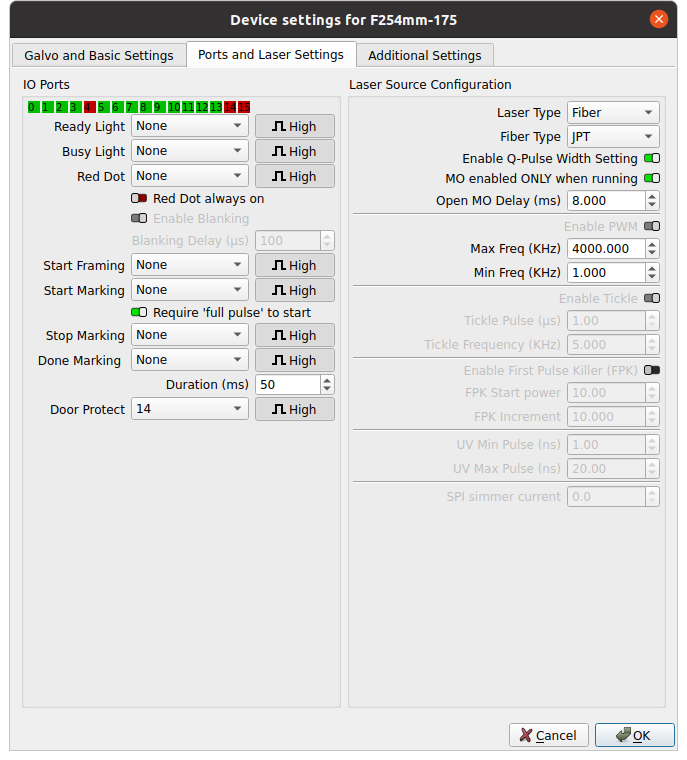Open Done Marking port dropdown

[190, 360]
